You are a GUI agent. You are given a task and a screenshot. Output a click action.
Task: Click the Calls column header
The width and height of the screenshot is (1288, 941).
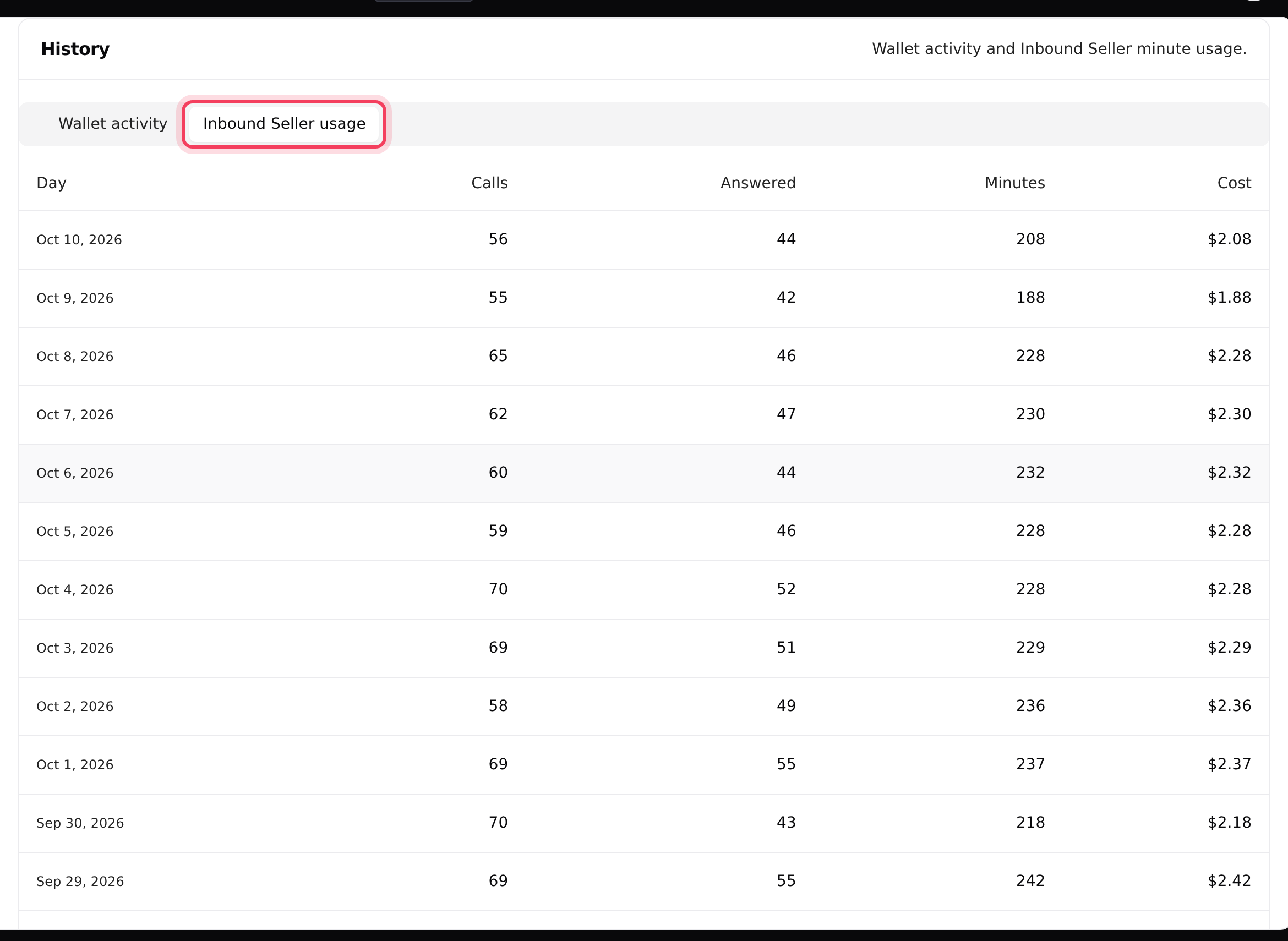489,183
